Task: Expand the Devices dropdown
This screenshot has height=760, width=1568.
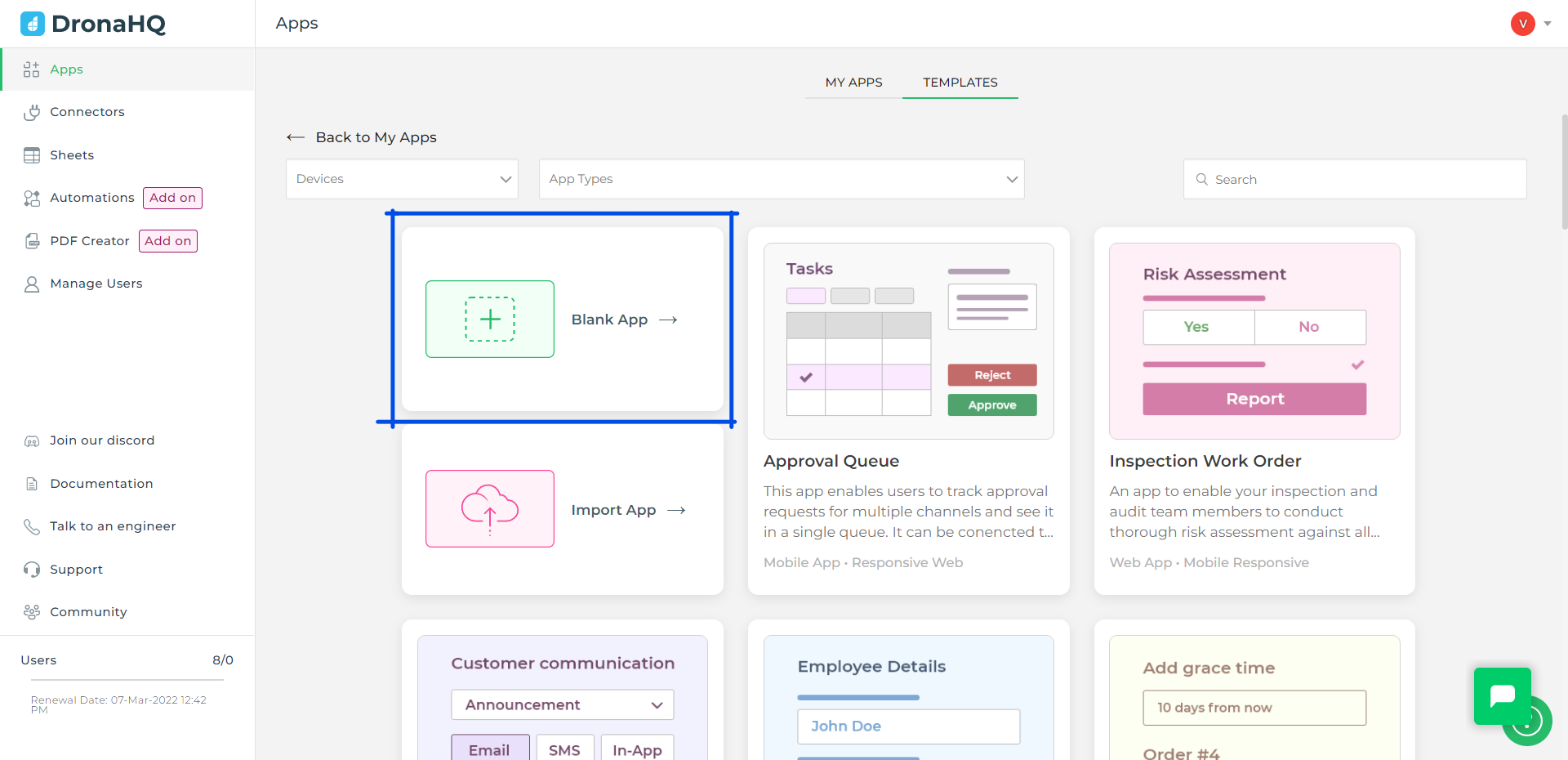Action: (x=402, y=179)
